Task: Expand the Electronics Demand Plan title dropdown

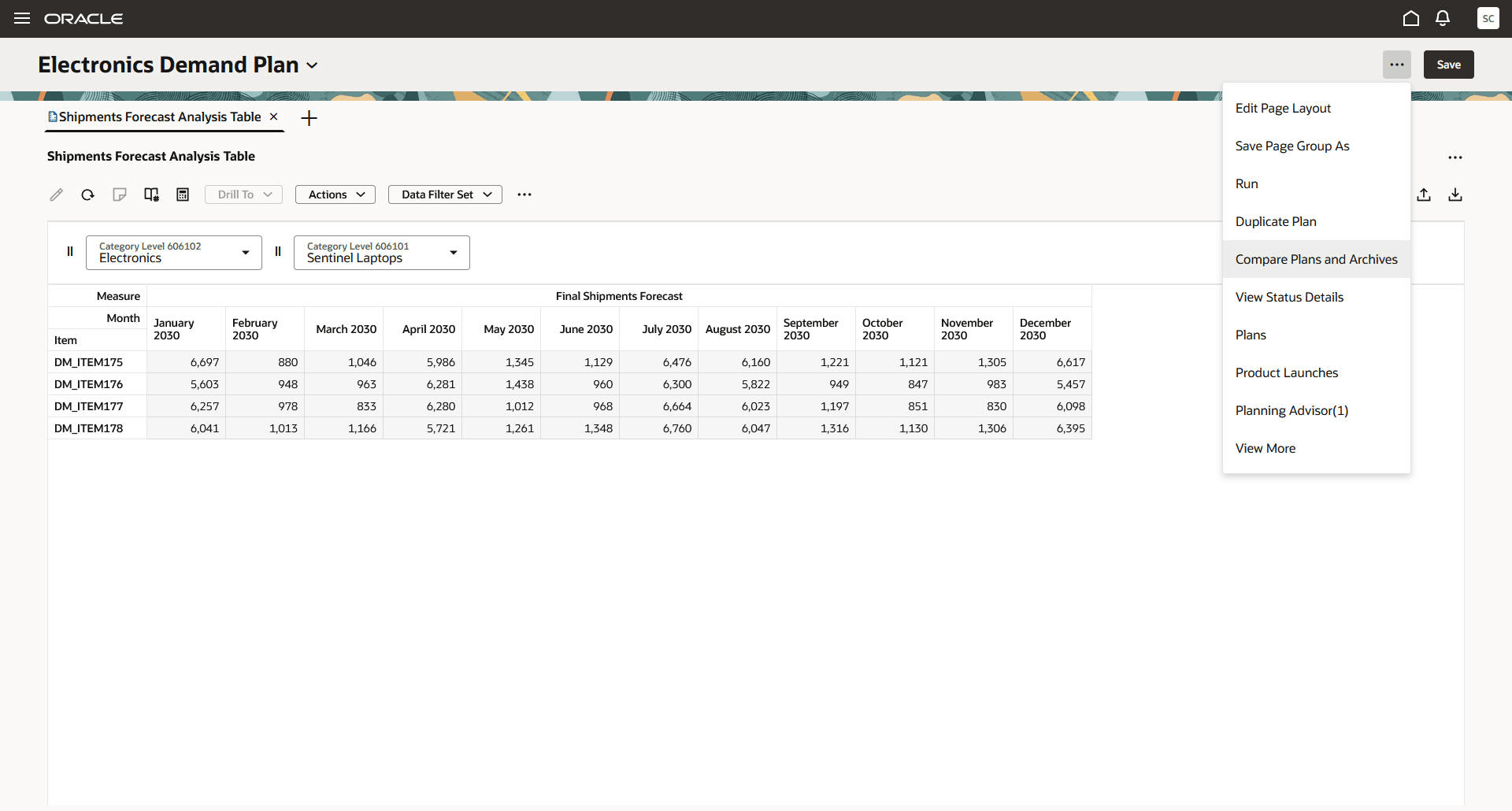Action: pyautogui.click(x=313, y=65)
